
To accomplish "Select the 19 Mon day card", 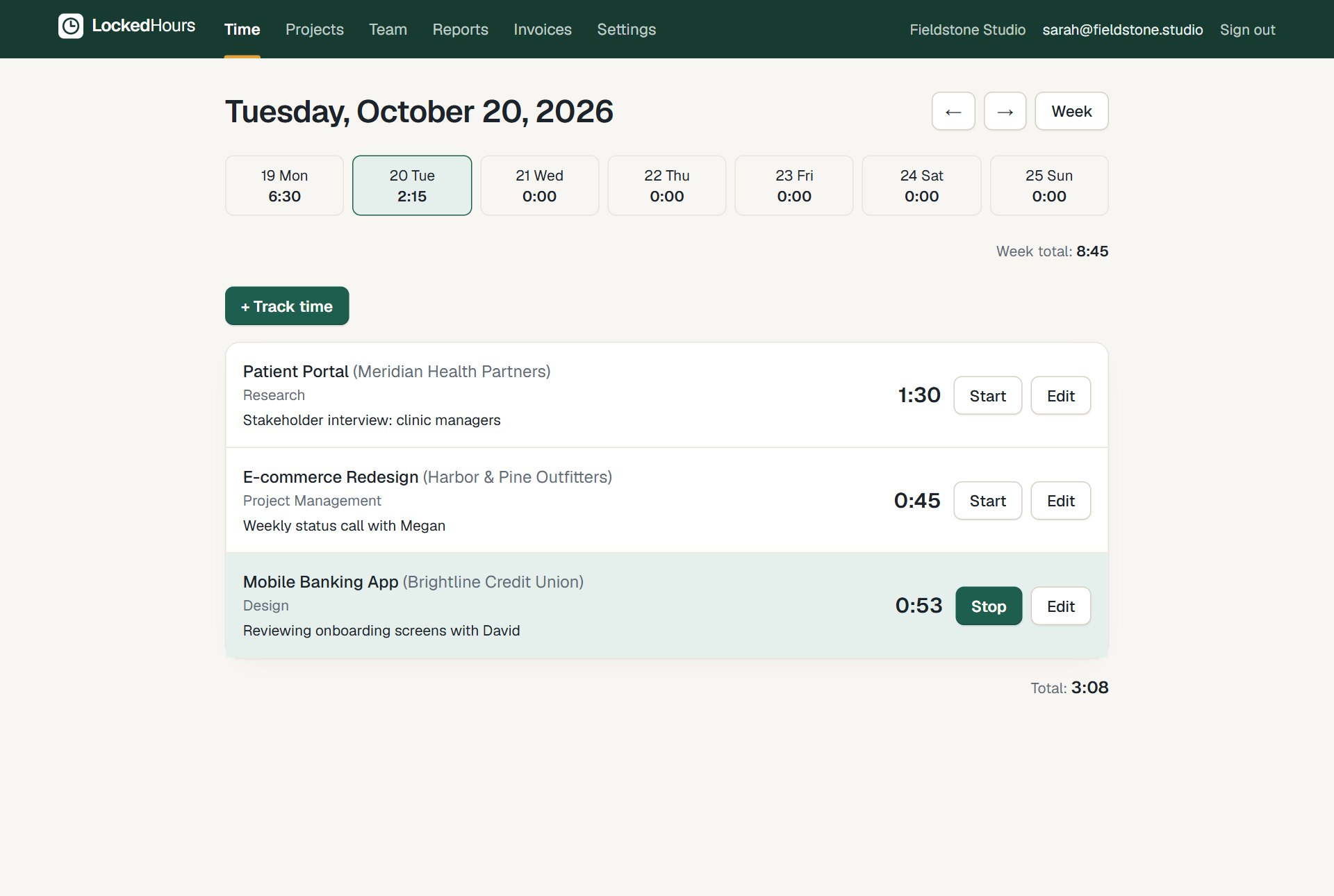I will click(x=284, y=185).
